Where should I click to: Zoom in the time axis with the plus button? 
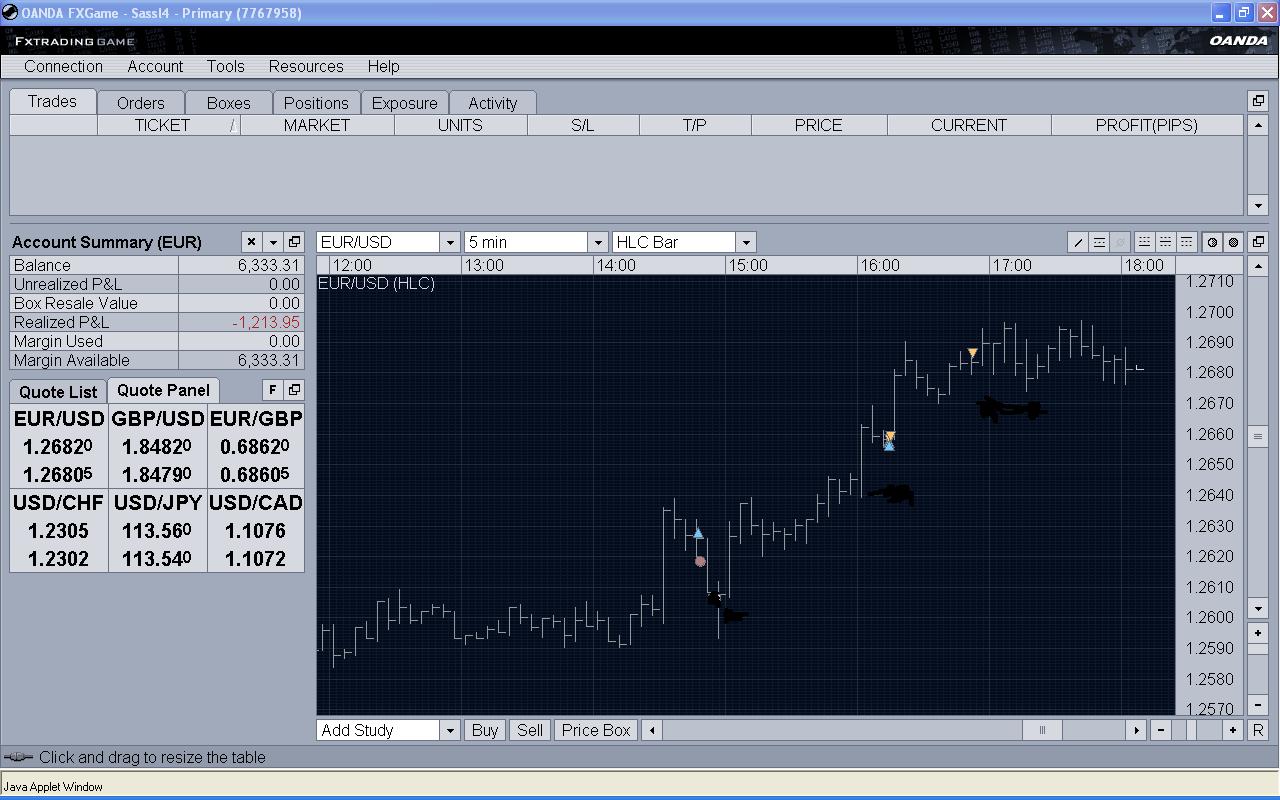tap(1233, 730)
